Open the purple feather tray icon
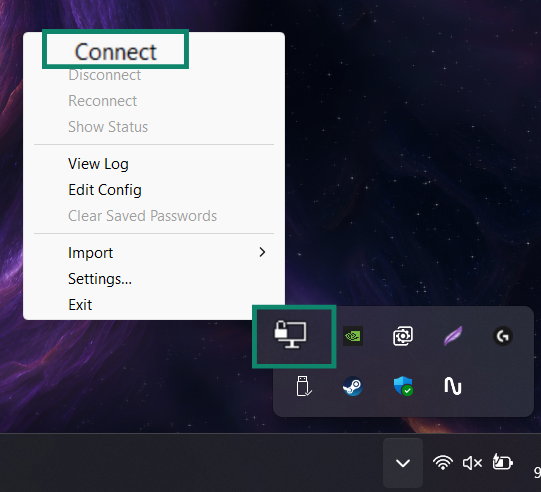Image resolution: width=541 pixels, height=492 pixels. [x=453, y=336]
